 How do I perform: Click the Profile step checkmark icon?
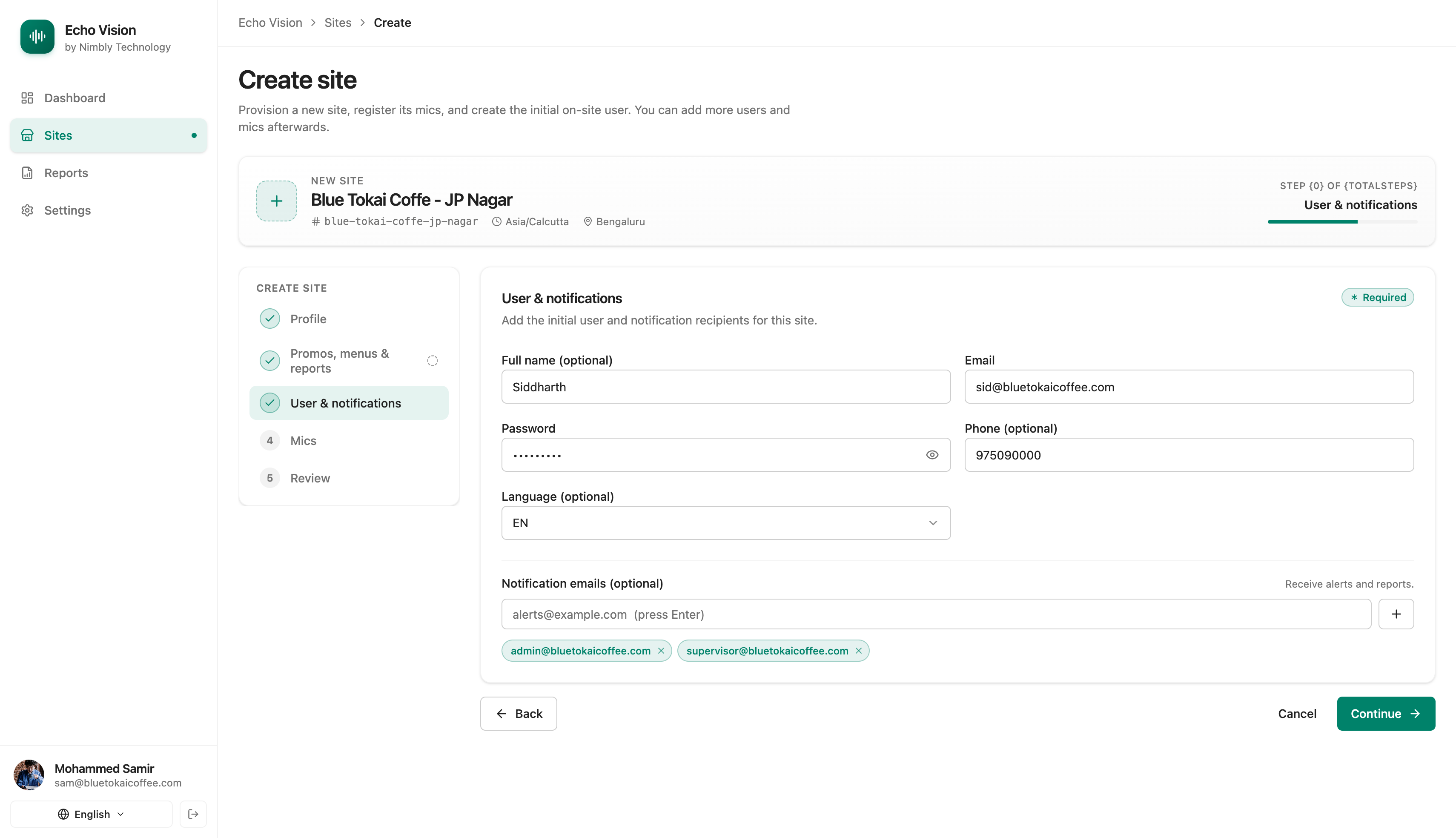(270, 318)
